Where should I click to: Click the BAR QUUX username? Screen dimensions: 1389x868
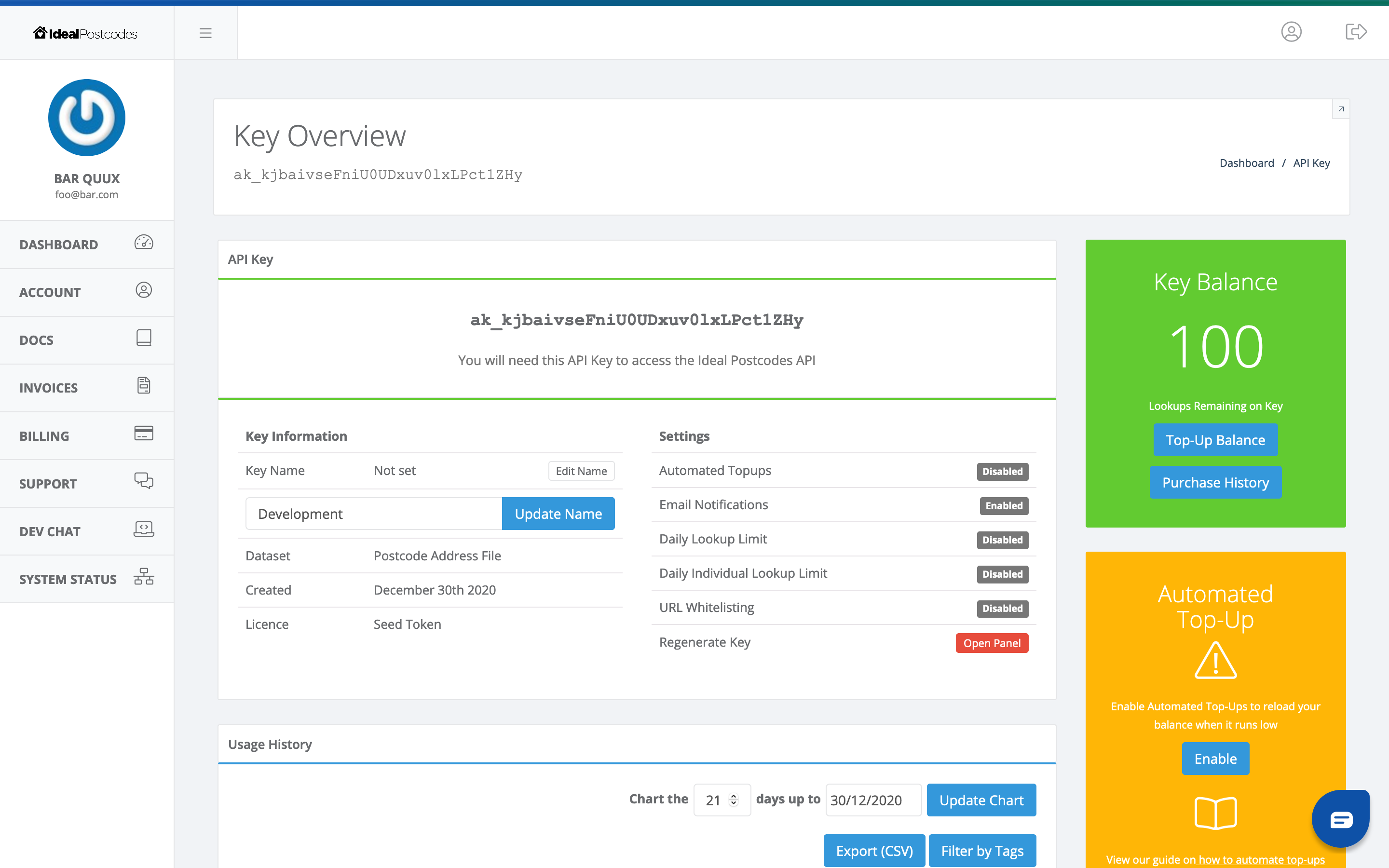tap(87, 178)
